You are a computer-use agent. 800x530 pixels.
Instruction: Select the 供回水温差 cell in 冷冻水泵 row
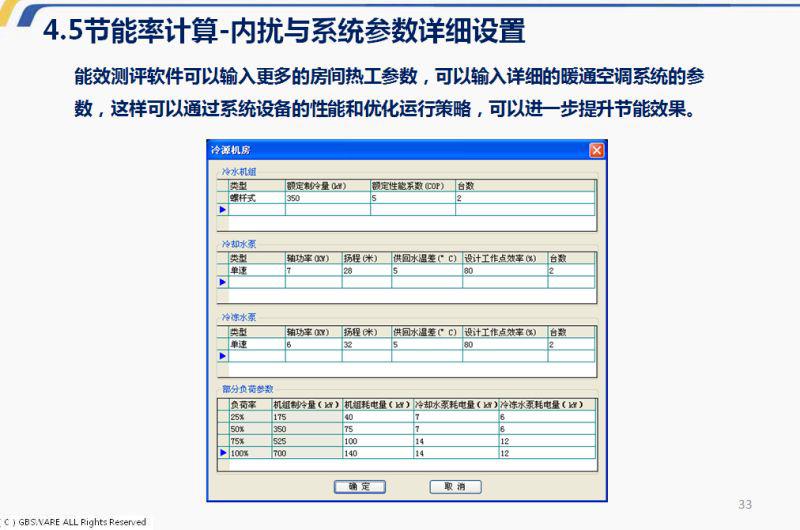tap(427, 344)
